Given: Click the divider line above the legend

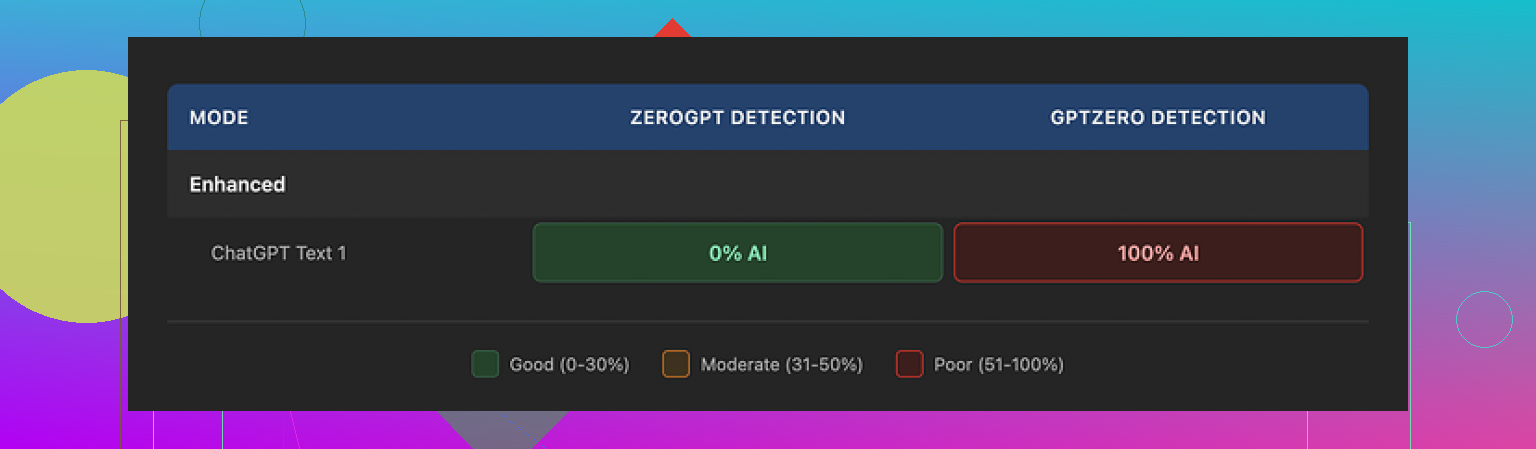Looking at the screenshot, I should coord(768,322).
